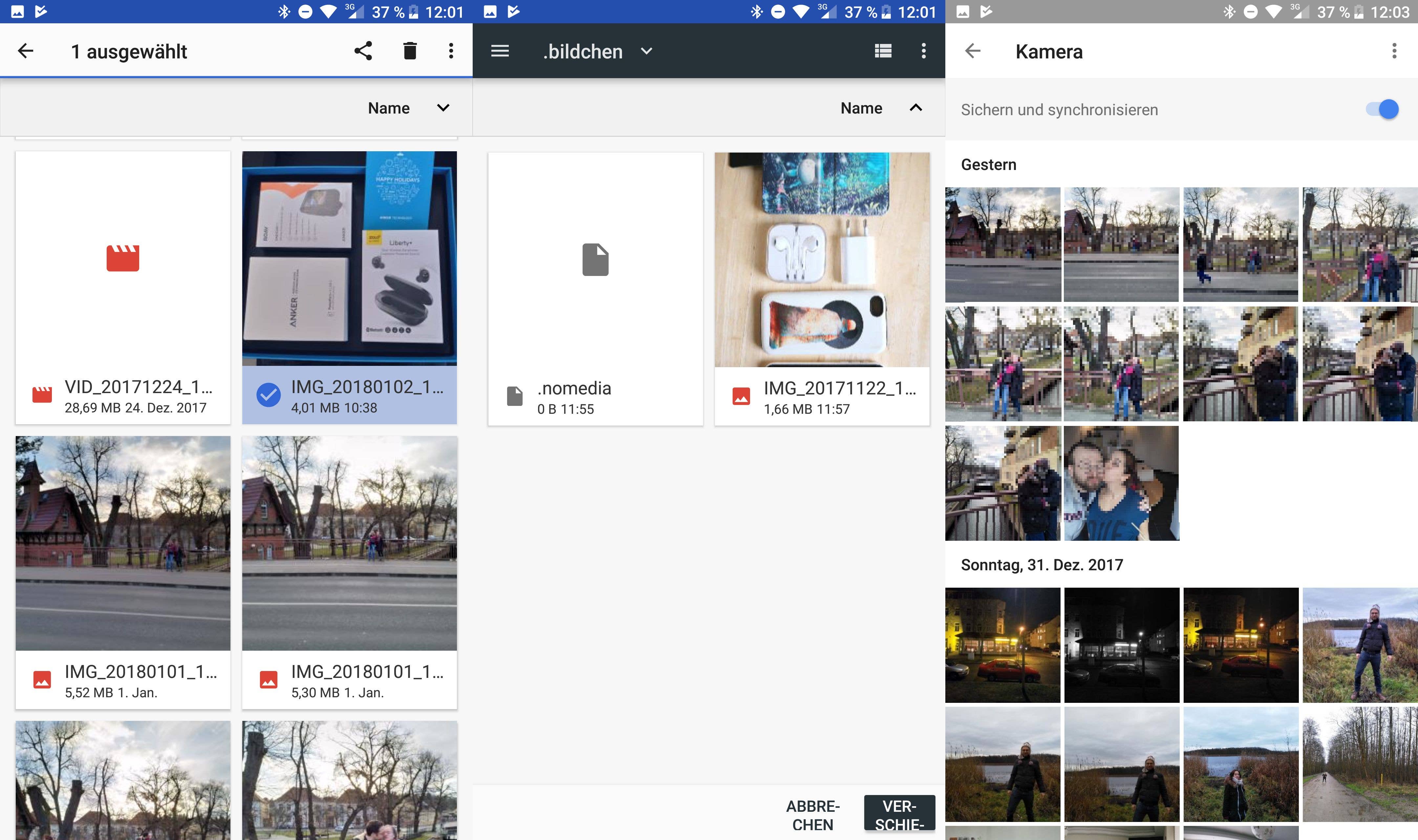Switch to list view in the .bildchen folder

(883, 51)
